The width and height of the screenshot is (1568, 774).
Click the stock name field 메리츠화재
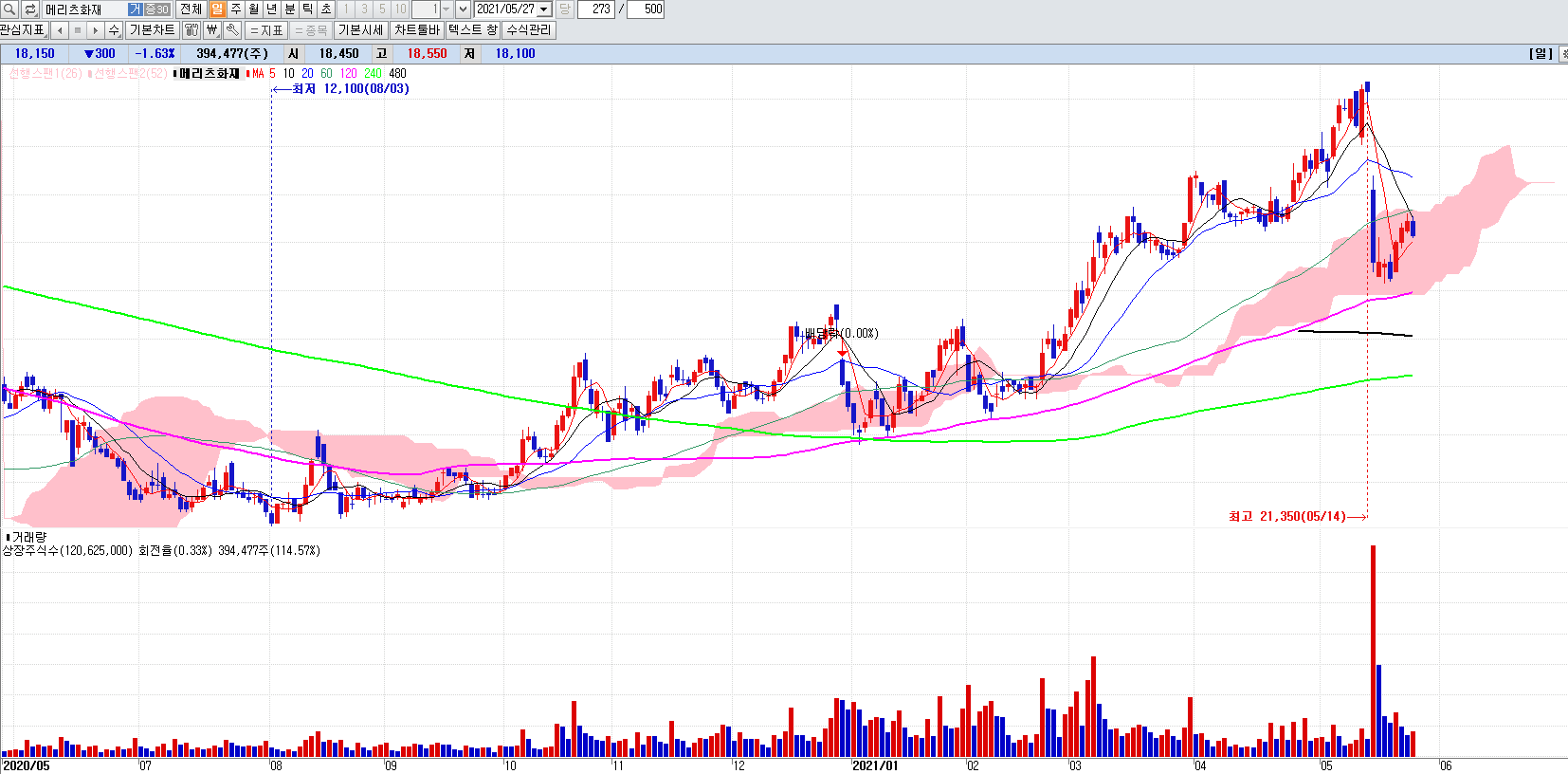tap(83, 9)
